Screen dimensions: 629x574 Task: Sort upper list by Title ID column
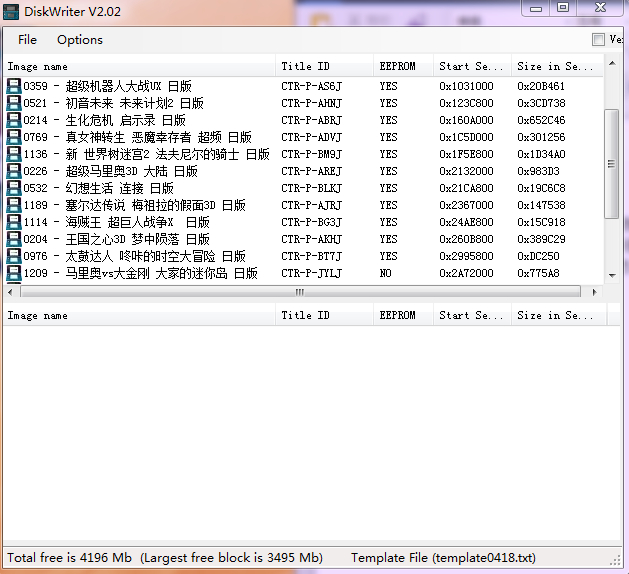[x=324, y=66]
